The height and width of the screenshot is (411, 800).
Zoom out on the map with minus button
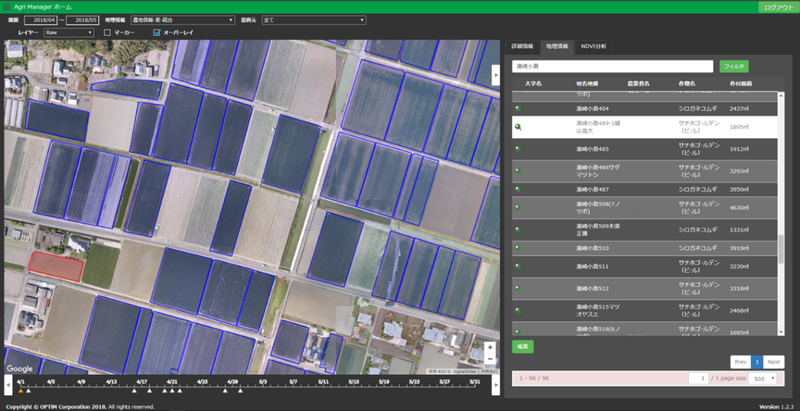pyautogui.click(x=489, y=361)
